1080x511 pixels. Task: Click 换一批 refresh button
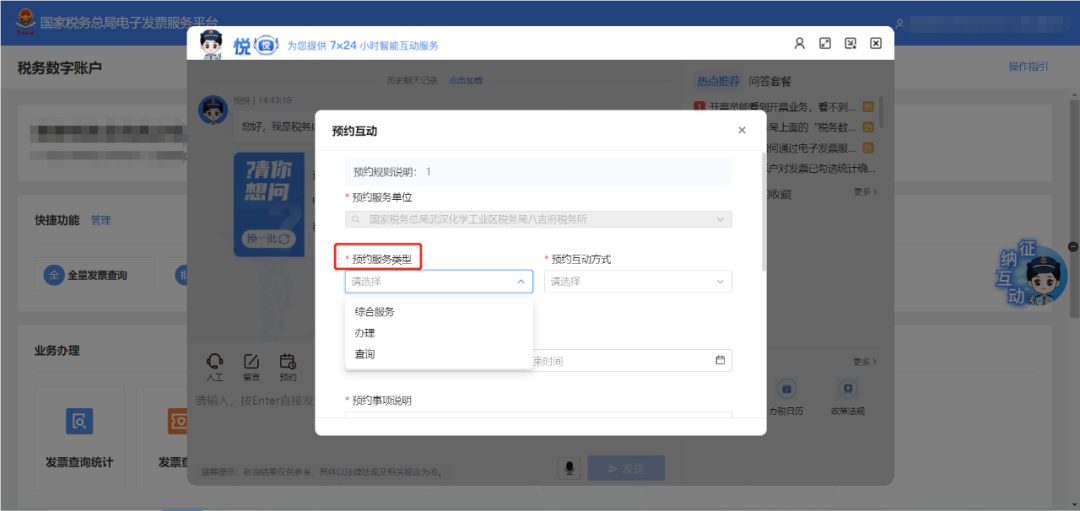click(x=269, y=239)
